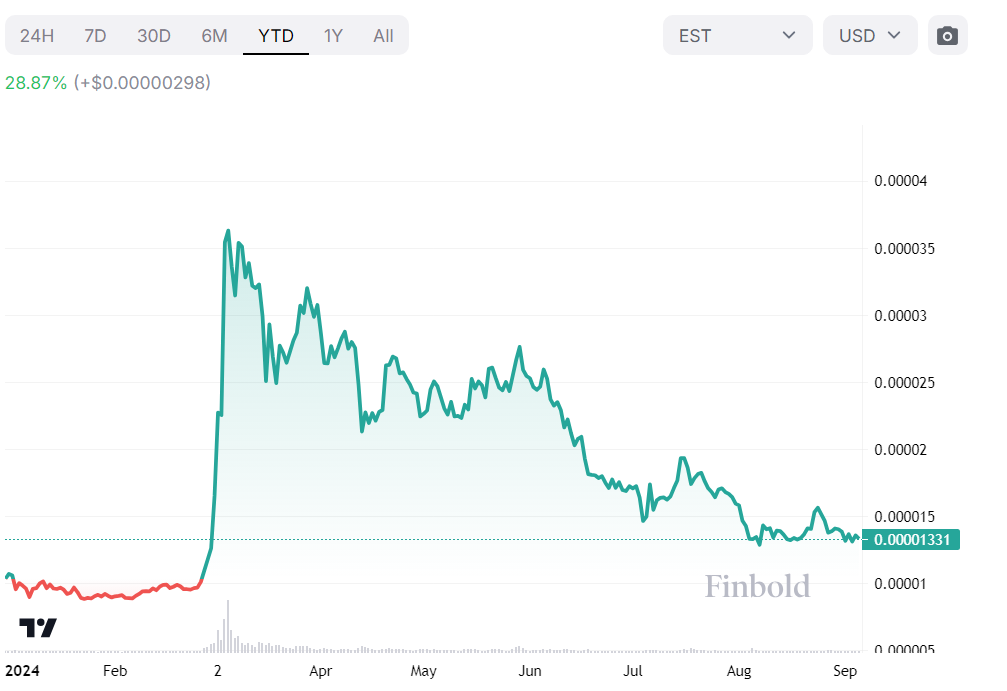
Task: Switch the chart to 1Y range
Action: 333,35
